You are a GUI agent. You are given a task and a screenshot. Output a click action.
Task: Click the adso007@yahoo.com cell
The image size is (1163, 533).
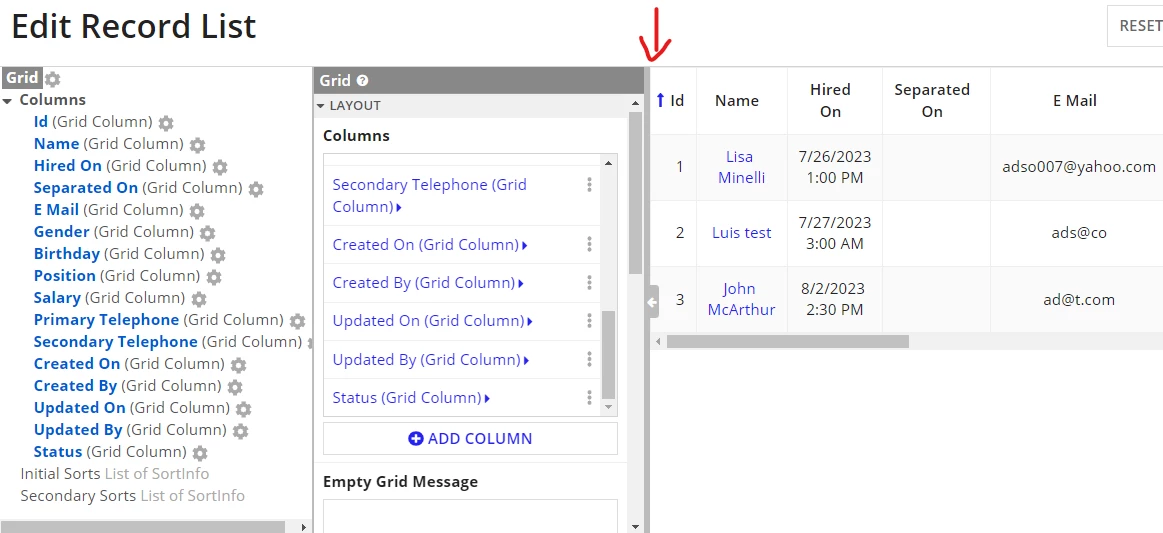pyautogui.click(x=1078, y=167)
